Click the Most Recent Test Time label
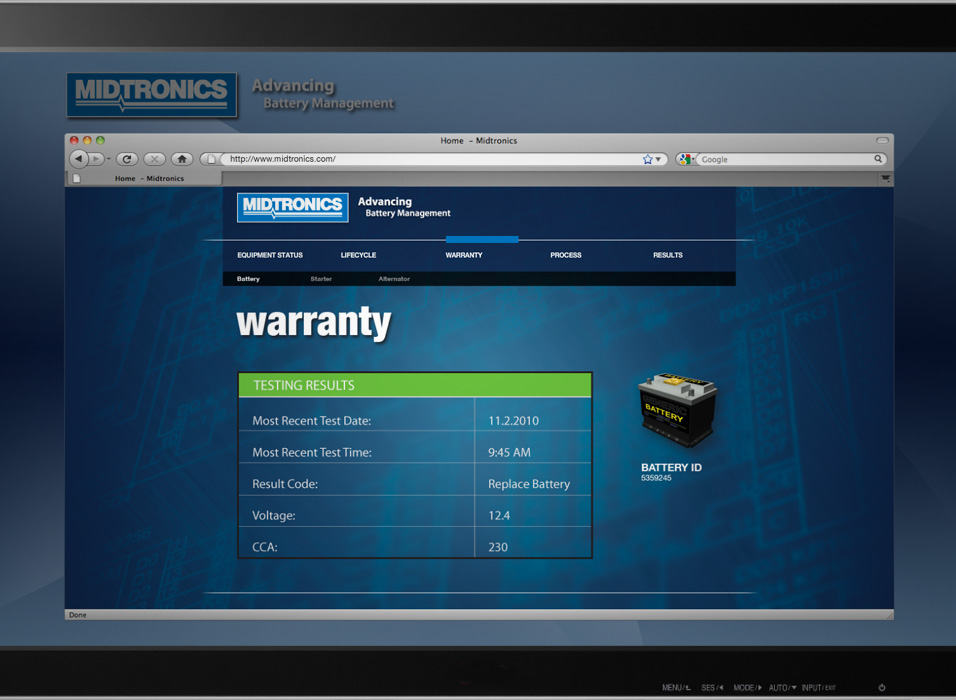Screen dimensions: 956x700 (312, 452)
